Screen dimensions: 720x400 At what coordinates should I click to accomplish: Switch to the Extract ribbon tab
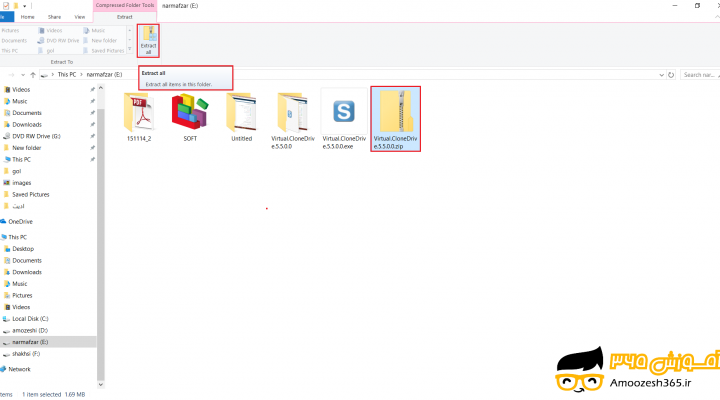tap(124, 17)
